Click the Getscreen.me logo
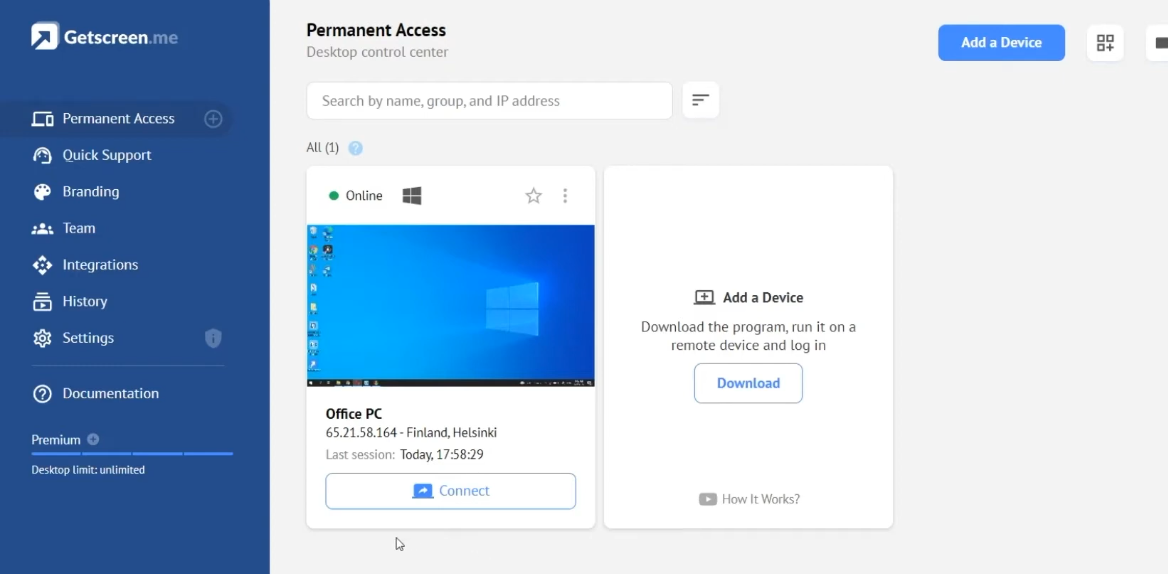The height and width of the screenshot is (574, 1168). point(105,37)
